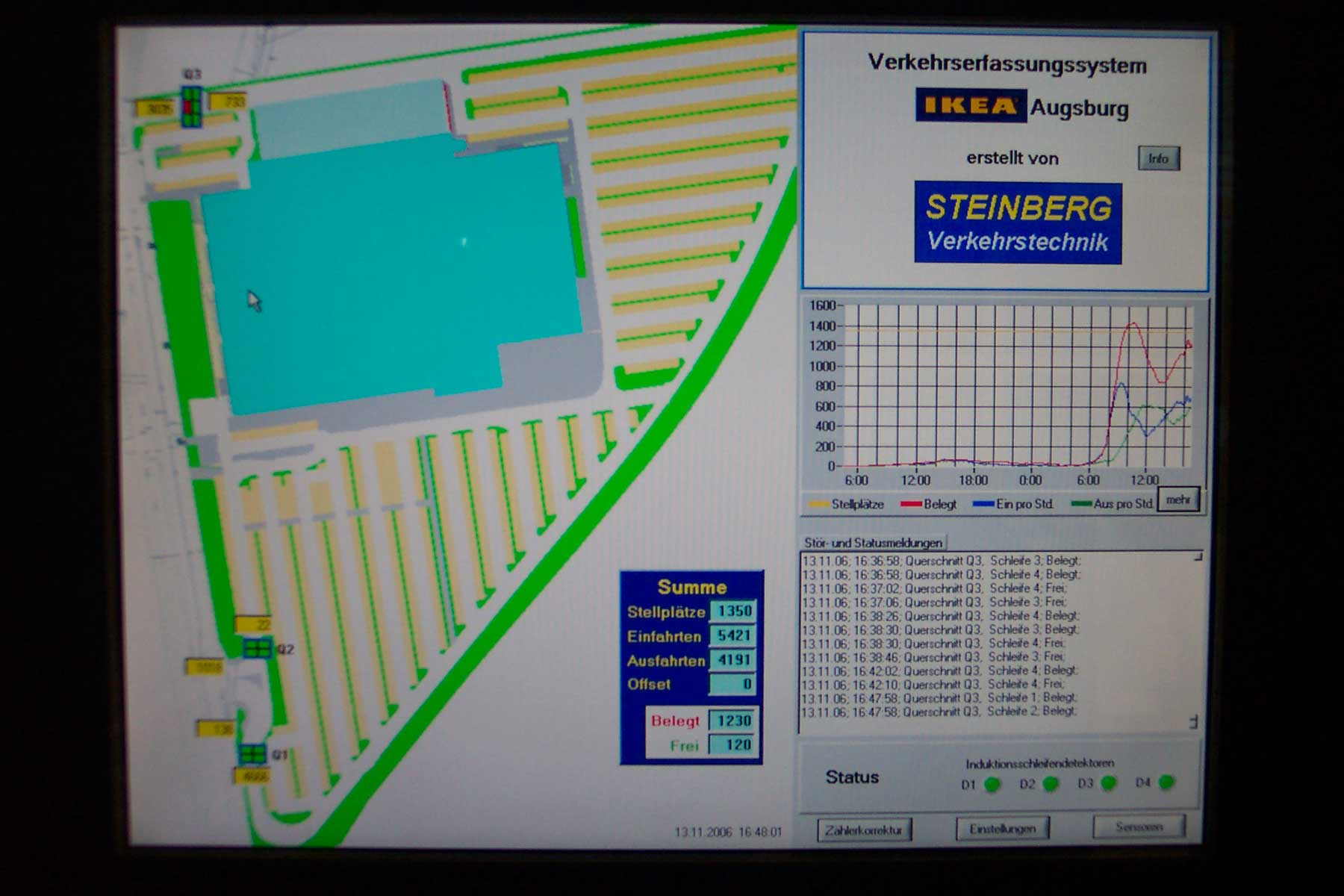
Task: Click the Steinberg Verkehrstechnik logo
Action: (x=1018, y=223)
